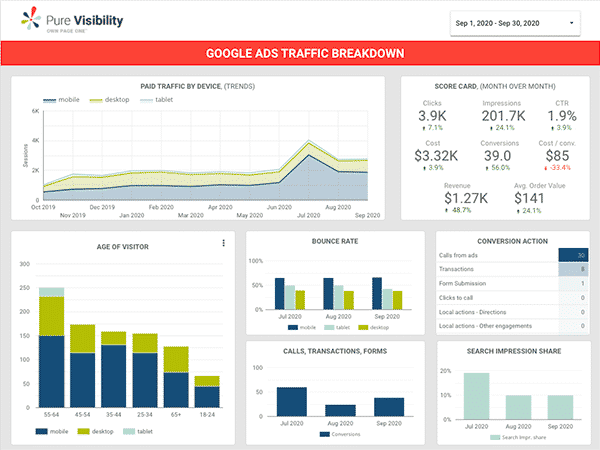The width and height of the screenshot is (600, 450).
Task: Click the tablet legend in Paid Traffic chart
Action: click(157, 100)
